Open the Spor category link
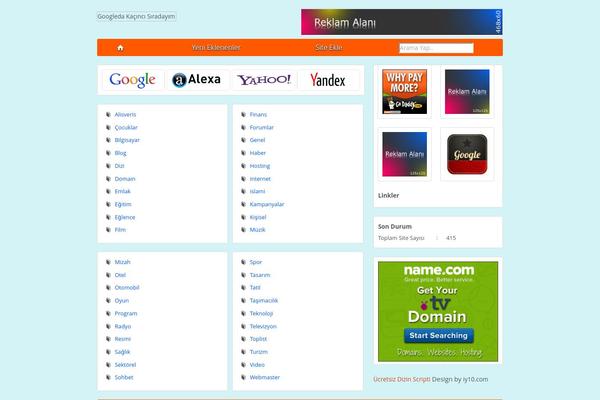600x400 pixels. pos(256,262)
